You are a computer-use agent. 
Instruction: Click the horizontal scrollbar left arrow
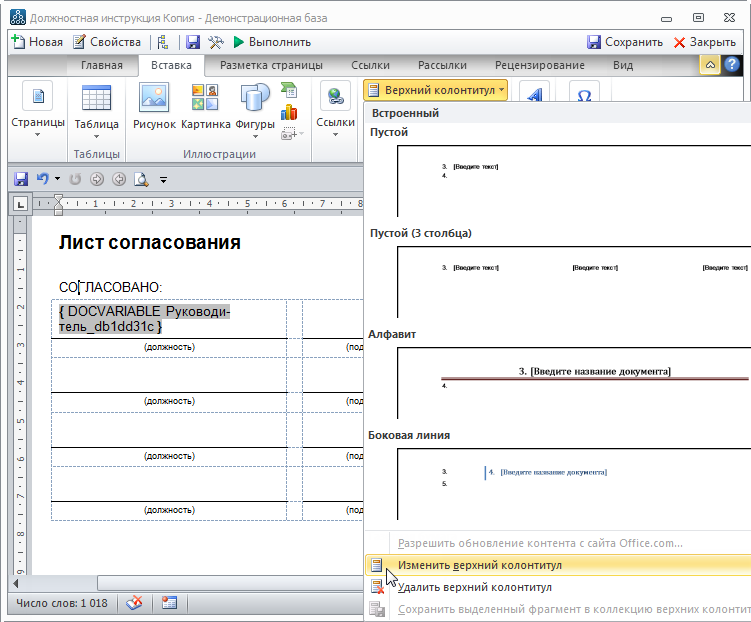coord(16,583)
